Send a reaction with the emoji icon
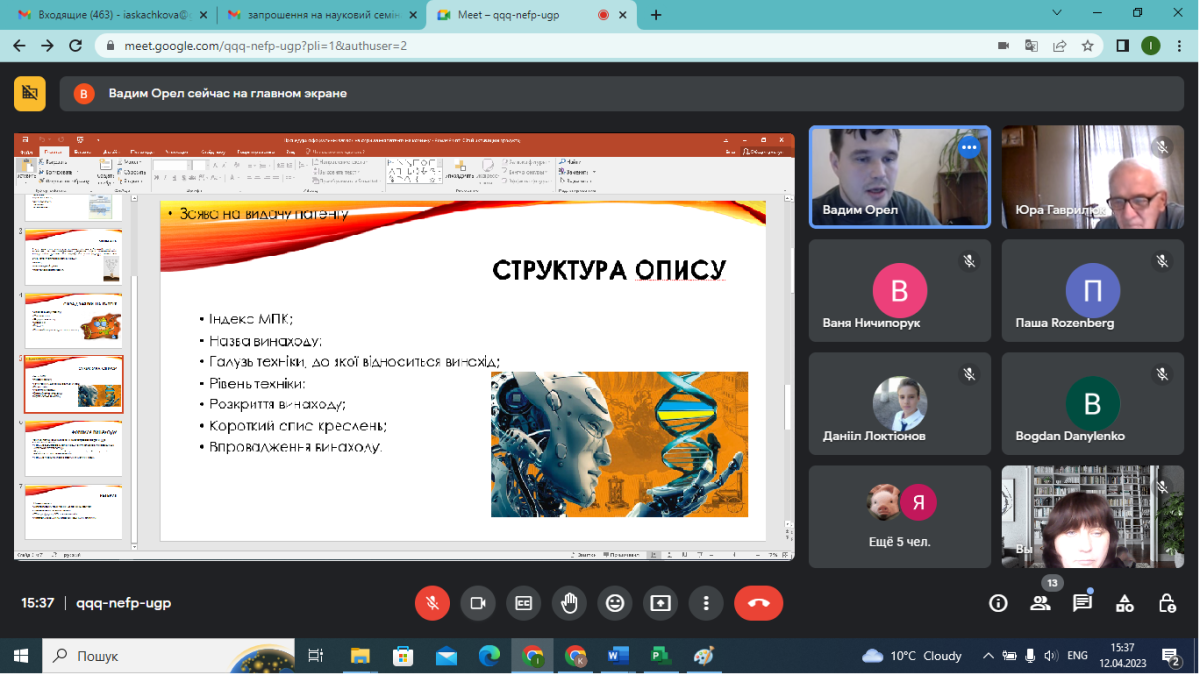The image size is (1200, 675). pyautogui.click(x=615, y=603)
